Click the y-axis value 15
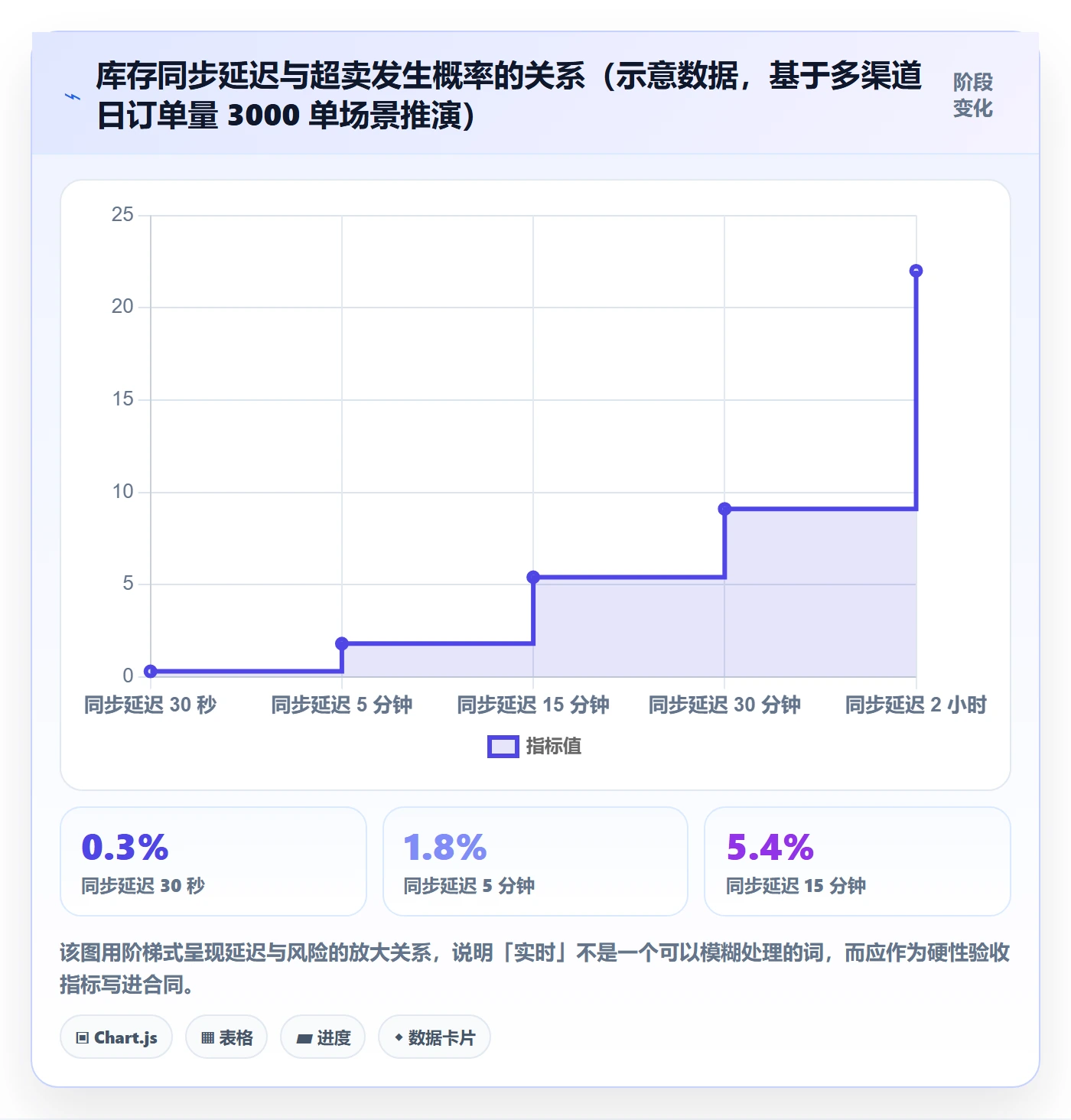Viewport: 1071px width, 1120px height. [122, 399]
